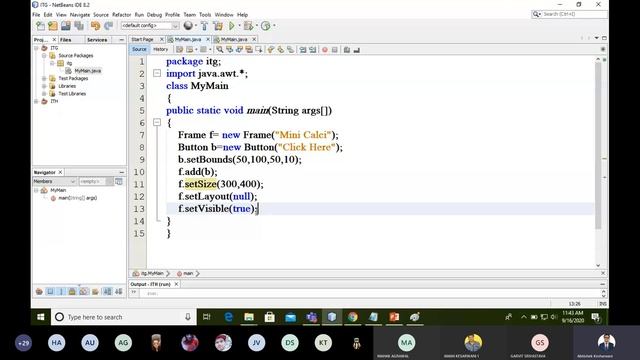The height and width of the screenshot is (360, 640).
Task: Select Source Packages in project tree
Action: (76, 56)
